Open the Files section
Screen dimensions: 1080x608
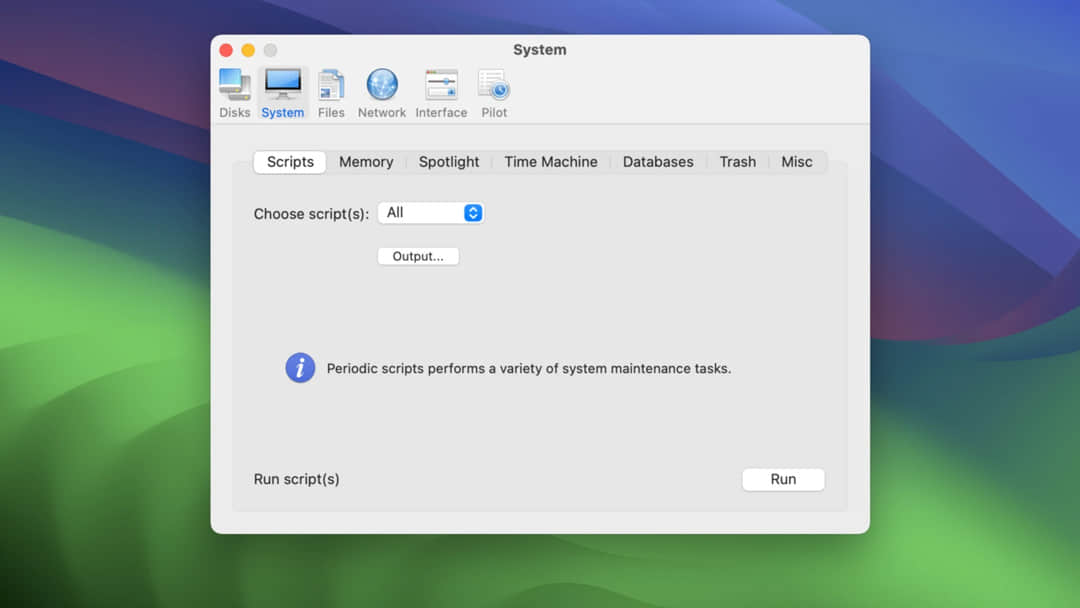coord(331,92)
